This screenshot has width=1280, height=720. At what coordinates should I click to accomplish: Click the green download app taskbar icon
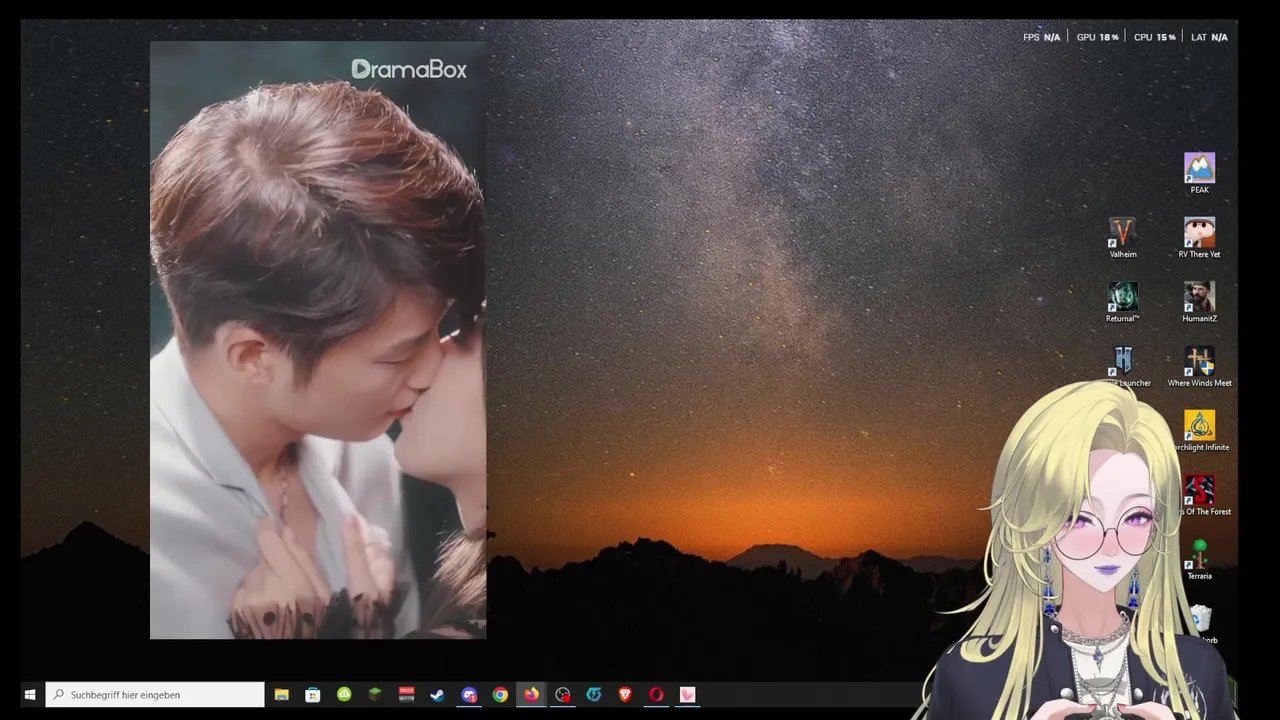click(x=344, y=694)
